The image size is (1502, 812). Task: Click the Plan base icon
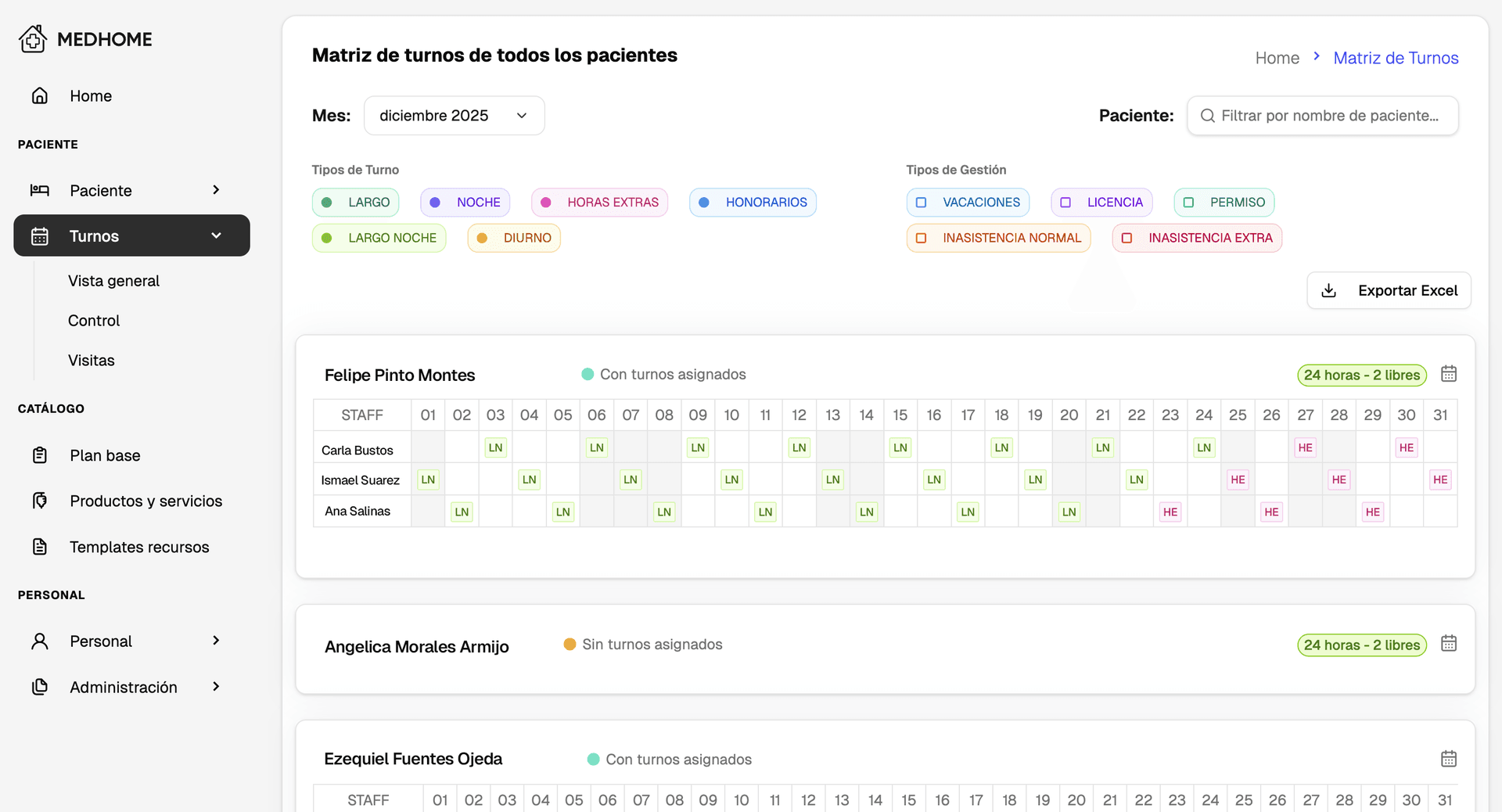tap(40, 455)
